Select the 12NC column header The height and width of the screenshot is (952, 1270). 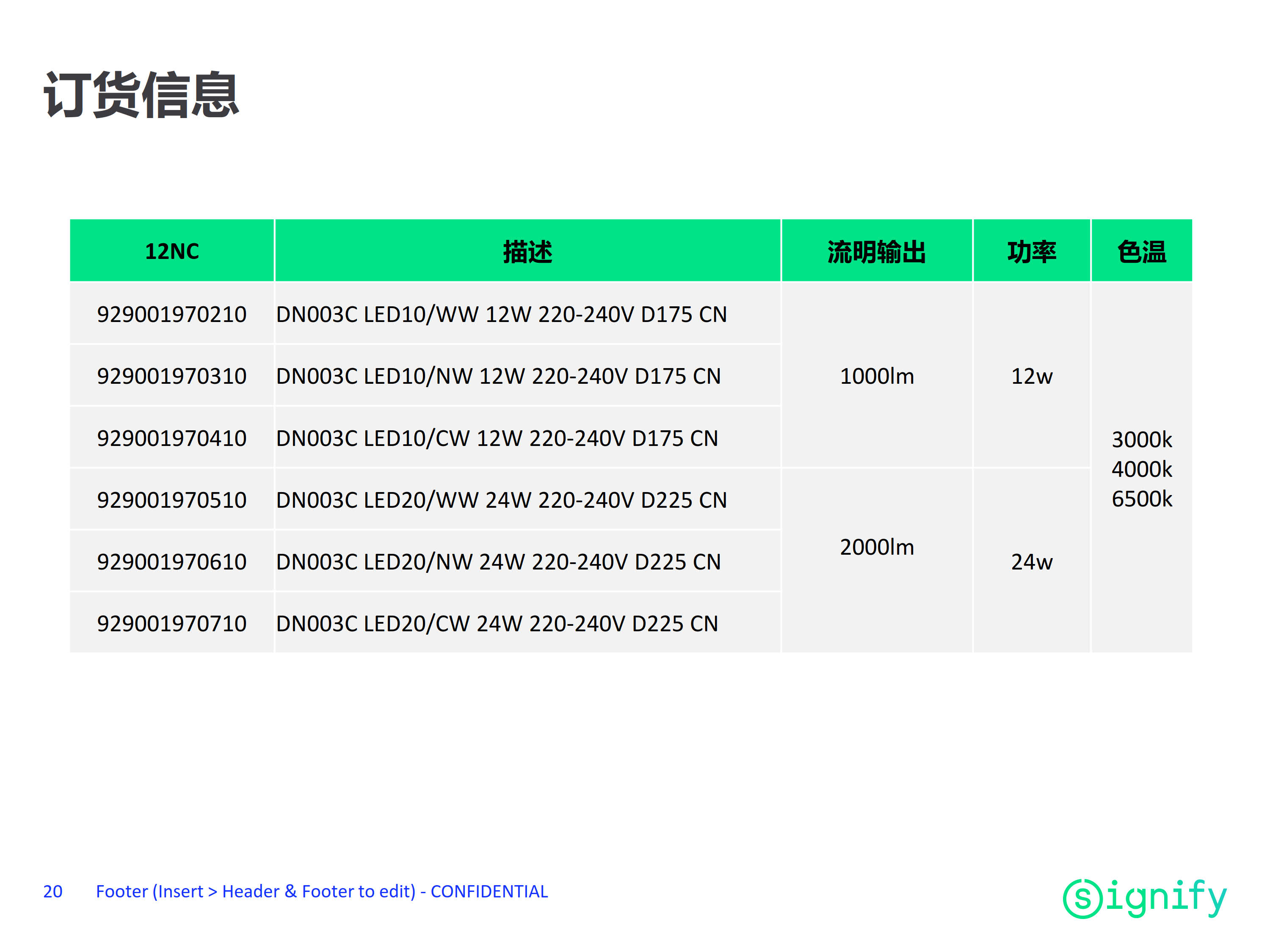coord(172,251)
